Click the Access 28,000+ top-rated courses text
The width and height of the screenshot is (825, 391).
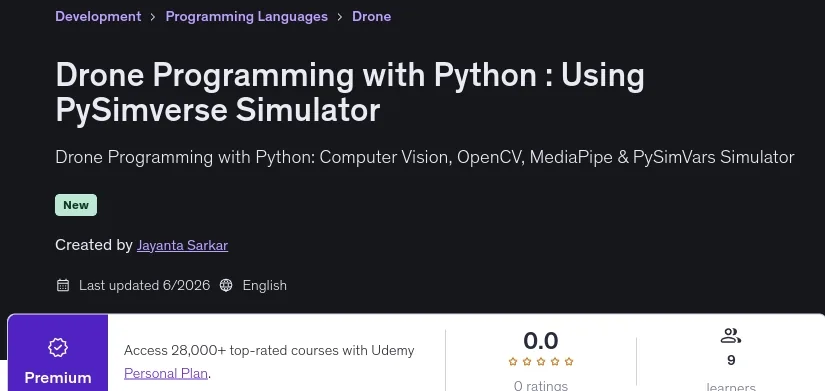coord(269,350)
